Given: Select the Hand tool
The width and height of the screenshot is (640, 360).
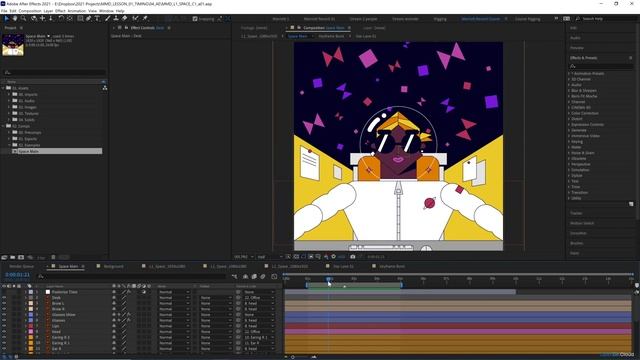Looking at the screenshot, I should [x=15, y=18].
